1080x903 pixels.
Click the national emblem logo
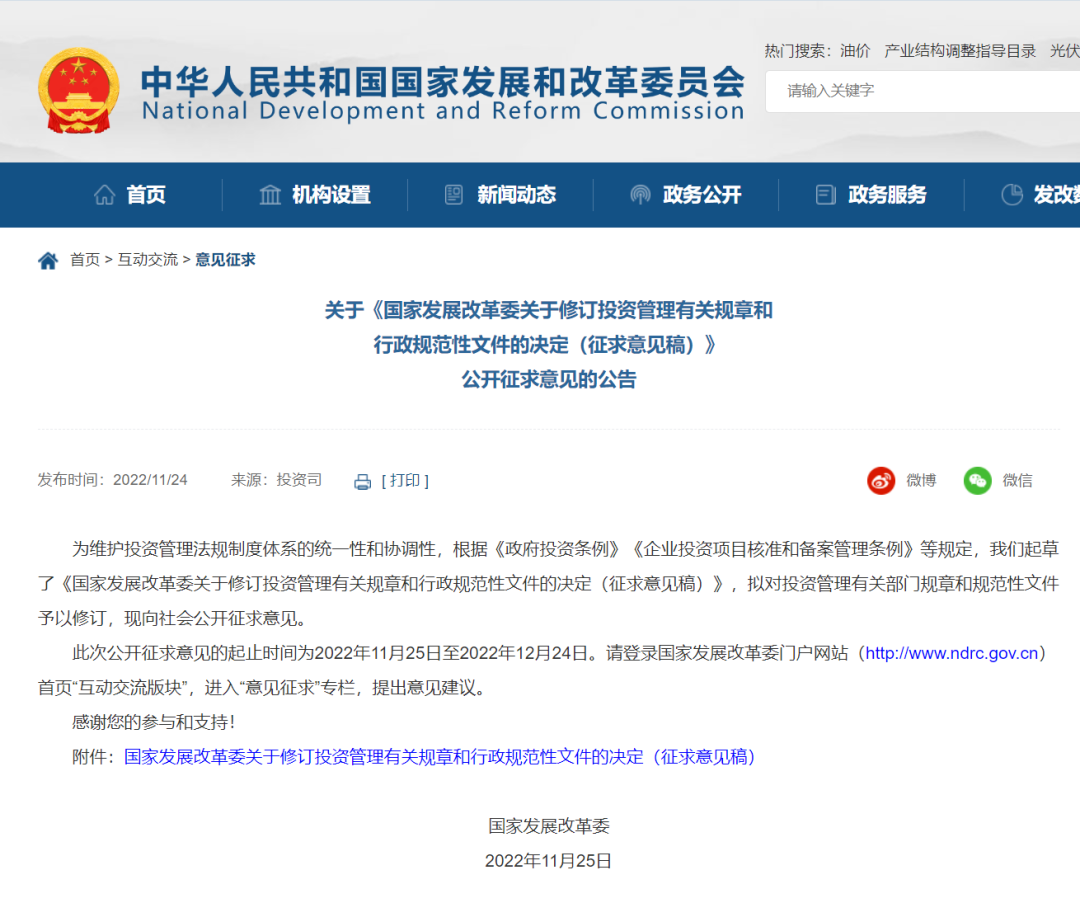[77, 91]
